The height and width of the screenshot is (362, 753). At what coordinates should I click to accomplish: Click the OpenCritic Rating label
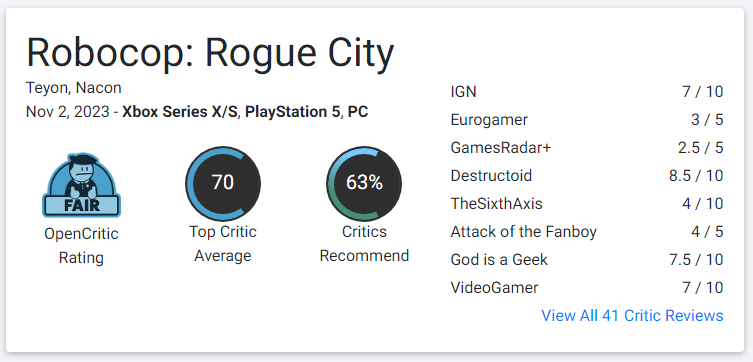pyautogui.click(x=81, y=246)
